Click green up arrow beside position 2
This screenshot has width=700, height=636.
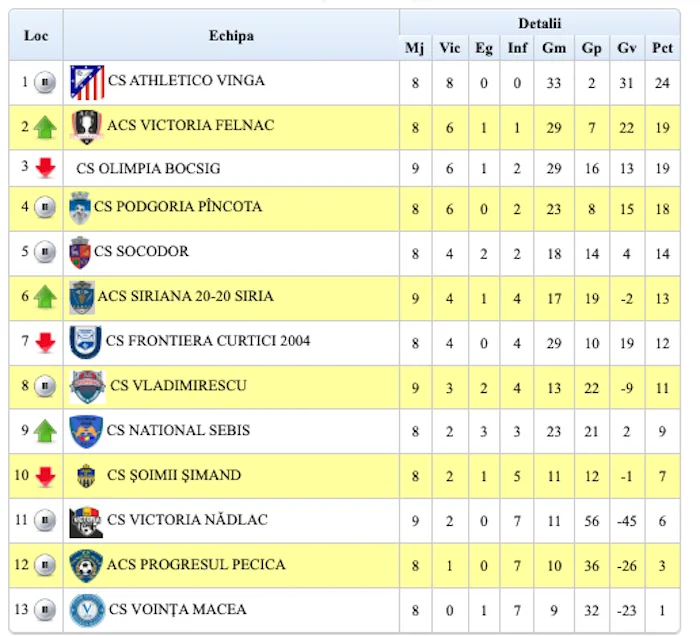pos(45,127)
